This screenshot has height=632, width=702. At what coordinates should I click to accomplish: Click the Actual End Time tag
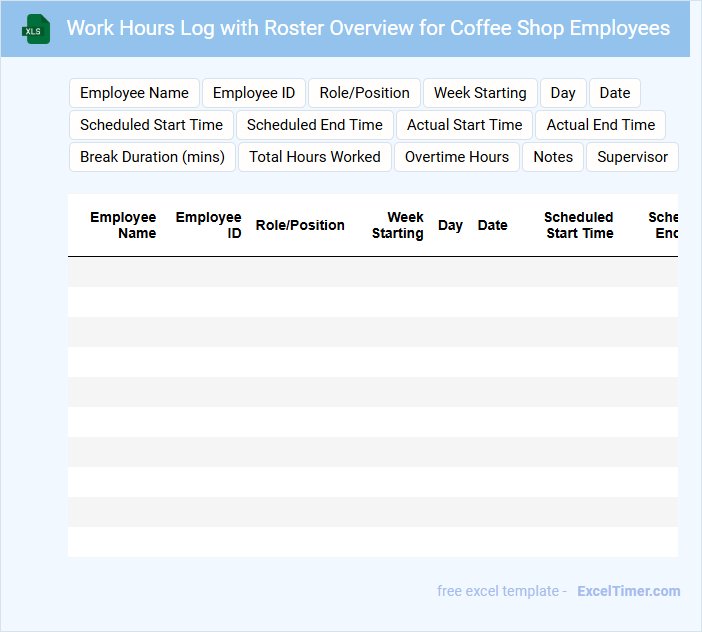coord(601,125)
